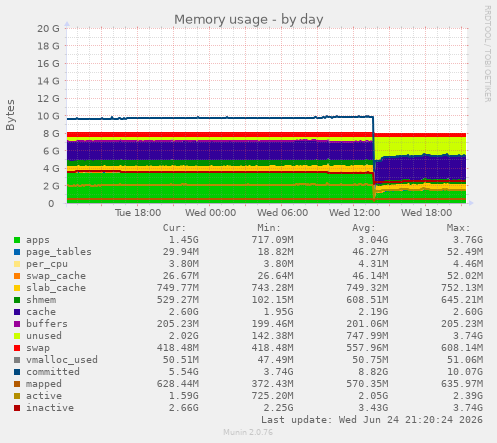Click the 'Wed 06:00' x-axis label
The height and width of the screenshot is (443, 497).
(x=282, y=213)
